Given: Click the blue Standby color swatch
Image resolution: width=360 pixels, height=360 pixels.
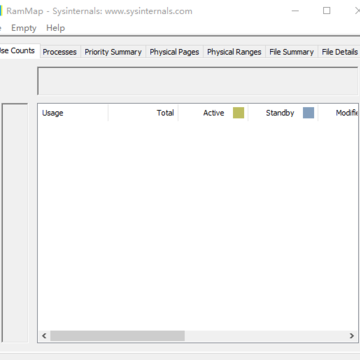Looking at the screenshot, I should point(308,113).
